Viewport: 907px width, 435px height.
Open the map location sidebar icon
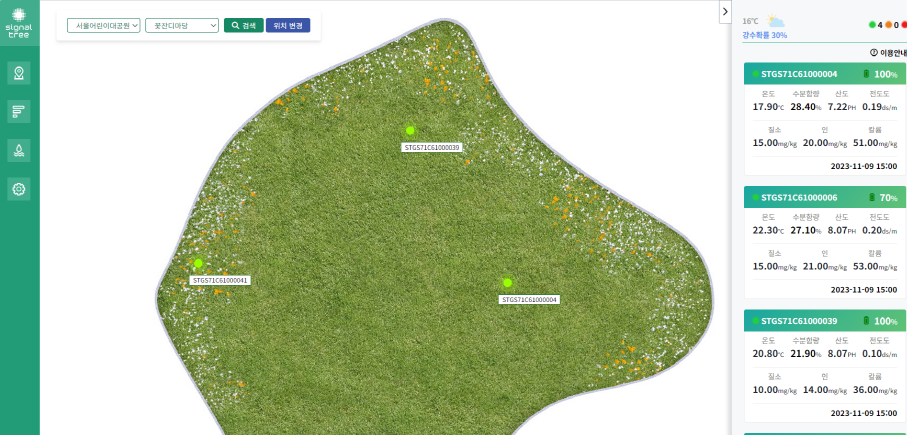19,73
